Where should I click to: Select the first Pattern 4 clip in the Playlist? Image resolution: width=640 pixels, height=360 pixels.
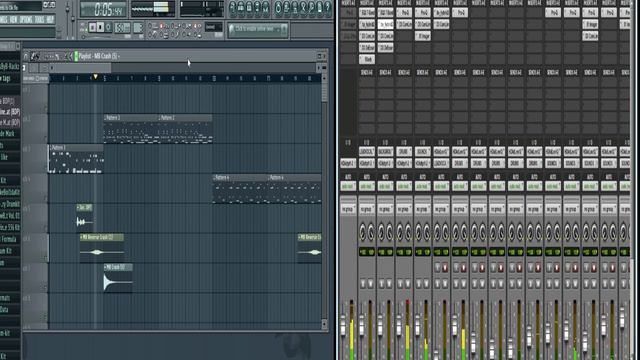[240, 189]
